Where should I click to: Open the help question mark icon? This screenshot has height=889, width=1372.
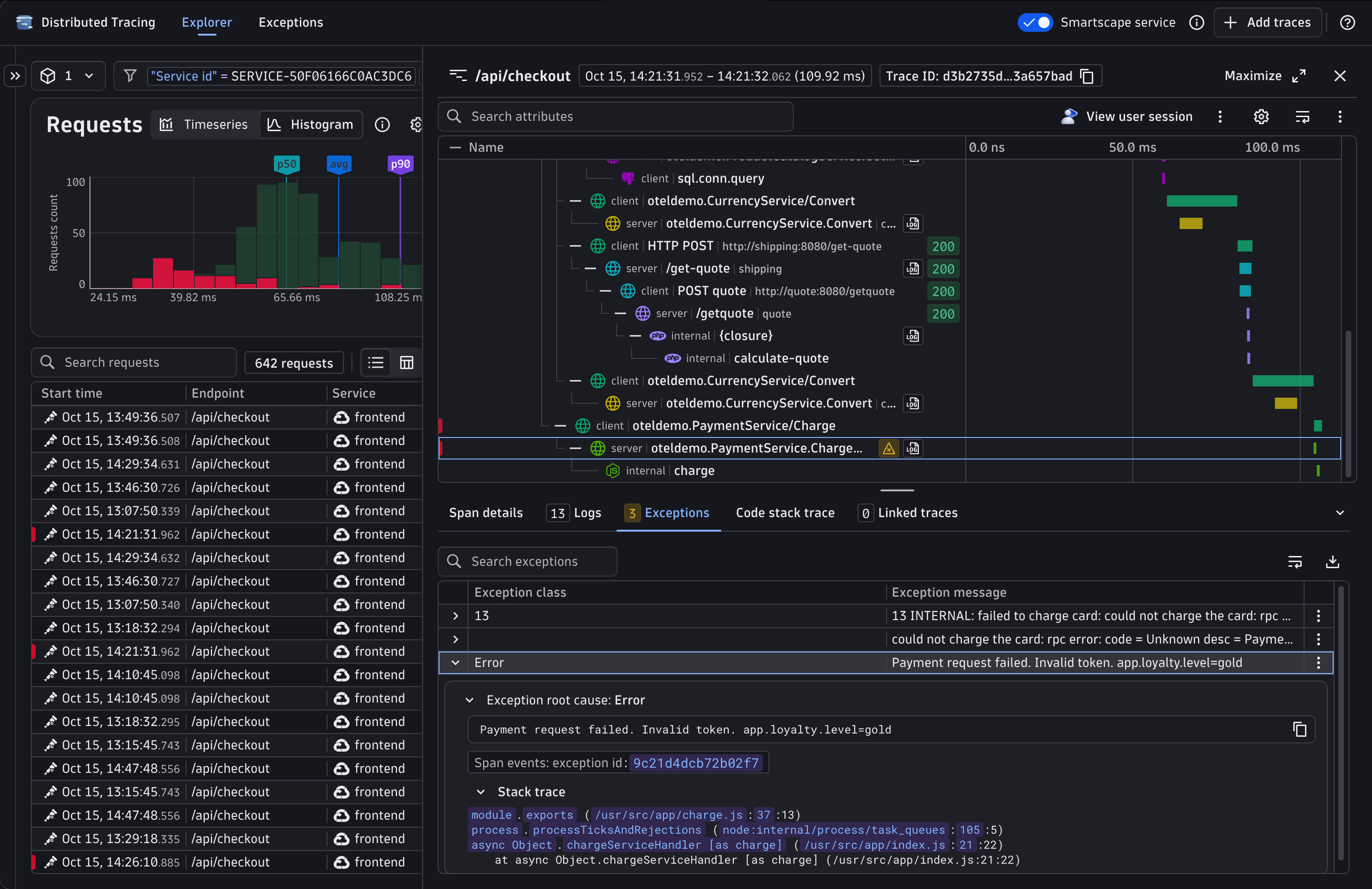(1347, 22)
